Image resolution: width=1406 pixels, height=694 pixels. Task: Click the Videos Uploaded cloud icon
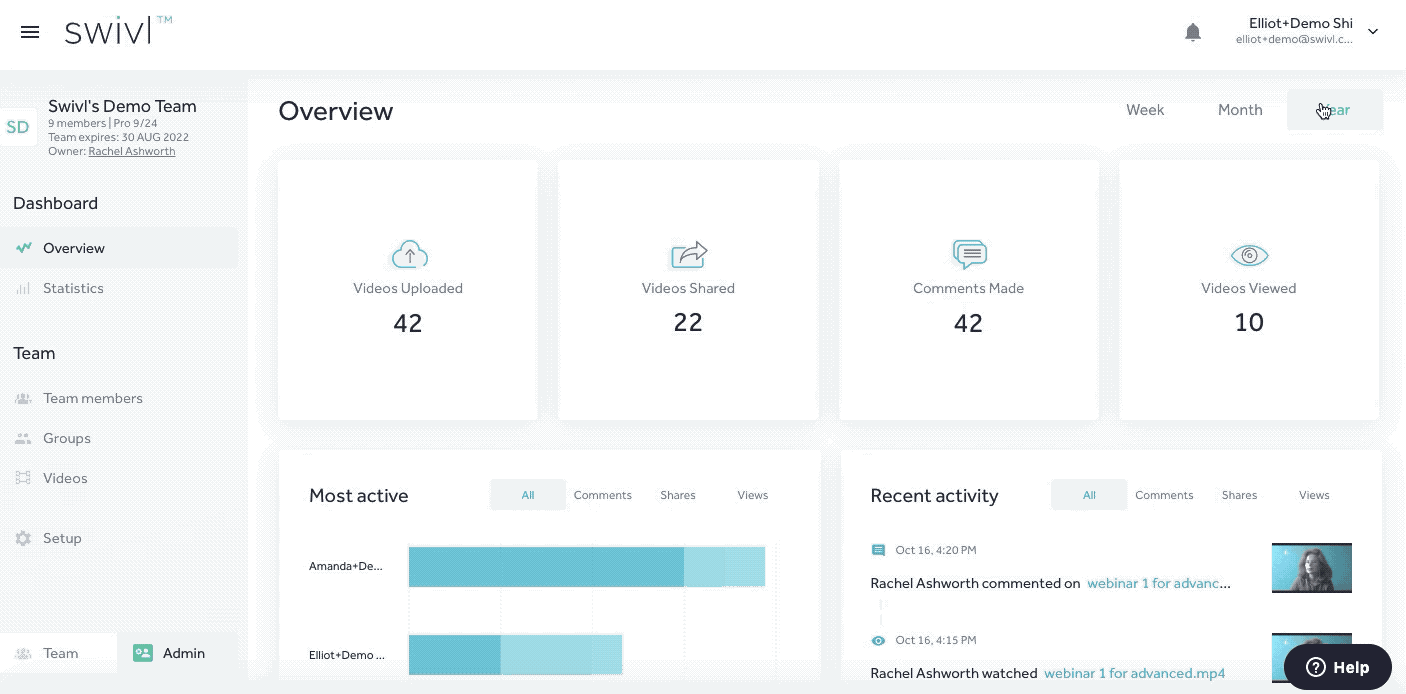pos(408,255)
